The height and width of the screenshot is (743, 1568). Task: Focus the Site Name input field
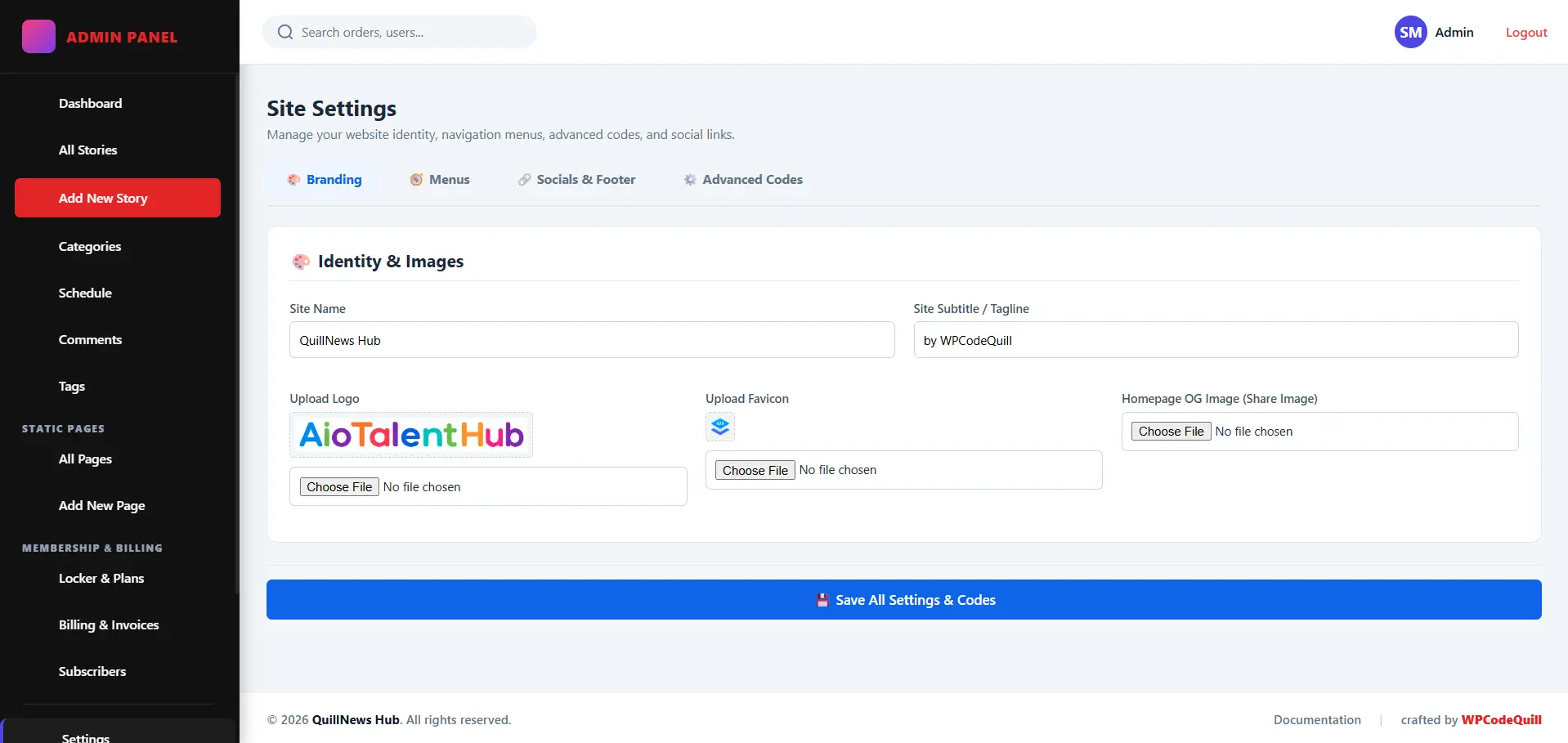592,340
